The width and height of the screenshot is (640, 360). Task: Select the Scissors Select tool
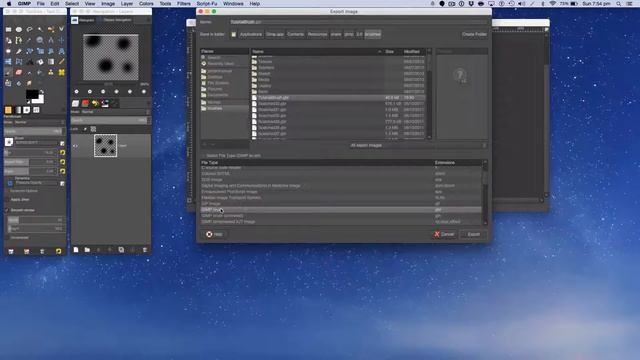pyautogui.click(x=61, y=29)
